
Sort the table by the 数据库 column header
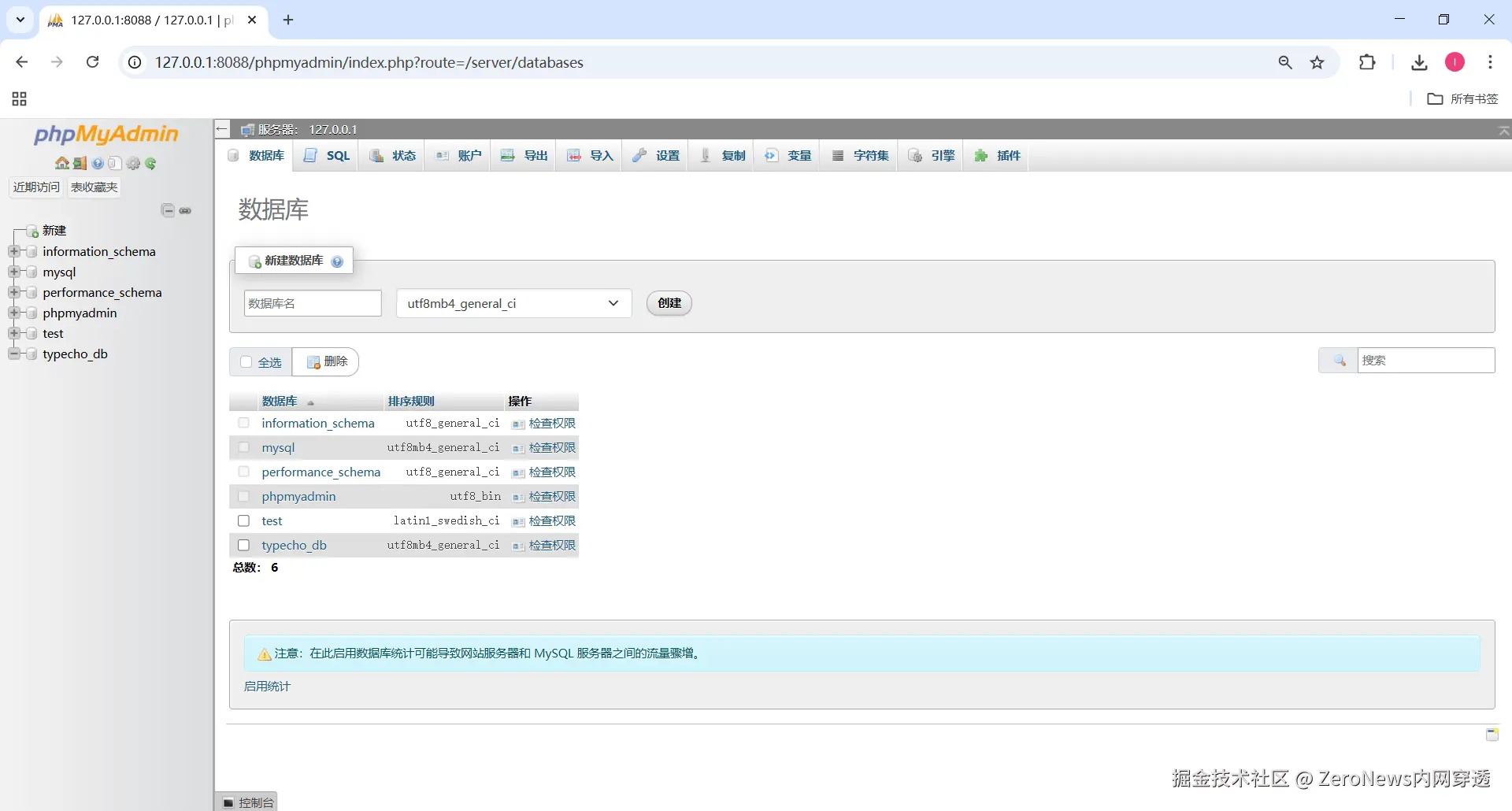280,402
